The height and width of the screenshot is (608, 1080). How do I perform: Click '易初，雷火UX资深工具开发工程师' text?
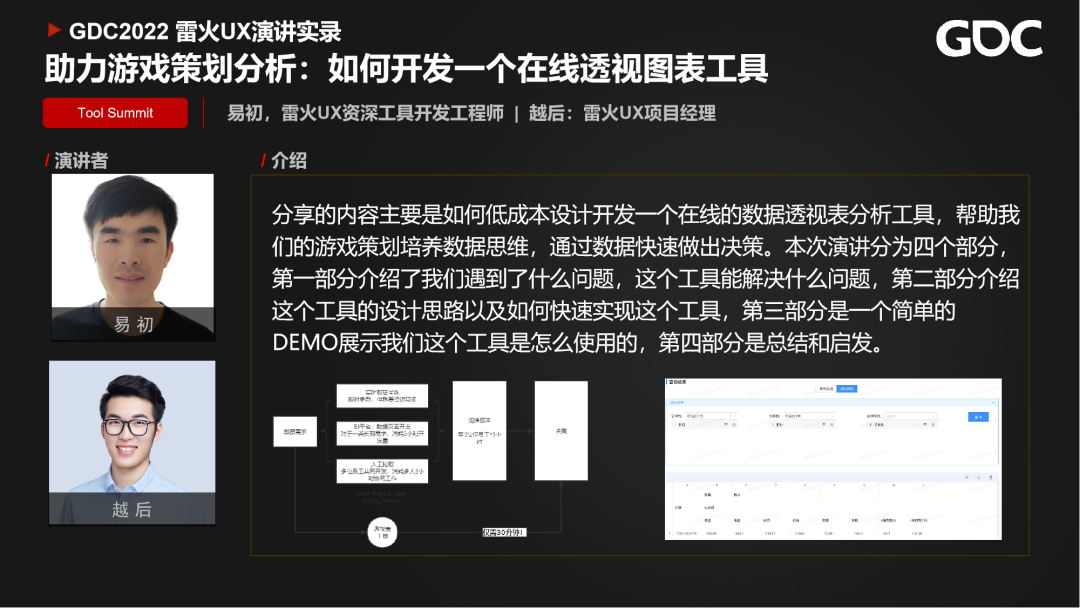click(x=366, y=113)
